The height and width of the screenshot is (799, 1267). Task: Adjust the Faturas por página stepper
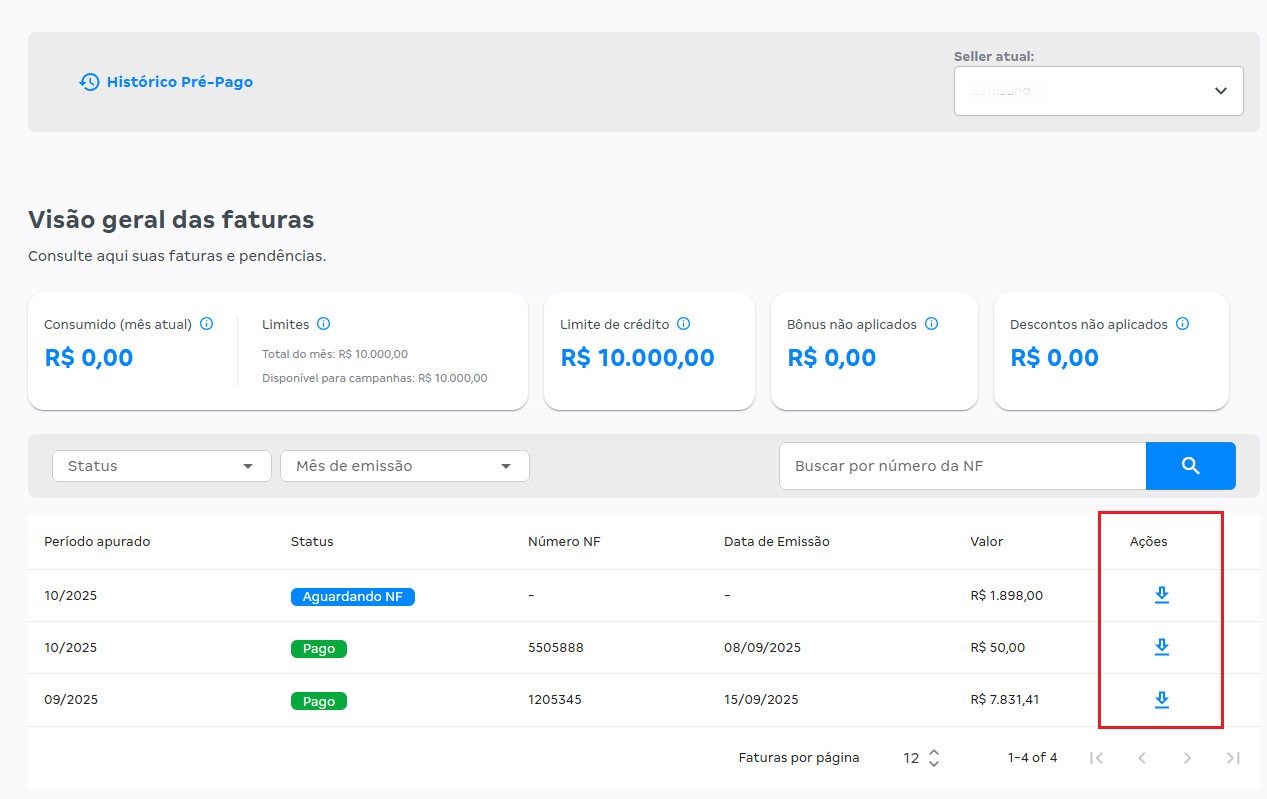point(932,758)
